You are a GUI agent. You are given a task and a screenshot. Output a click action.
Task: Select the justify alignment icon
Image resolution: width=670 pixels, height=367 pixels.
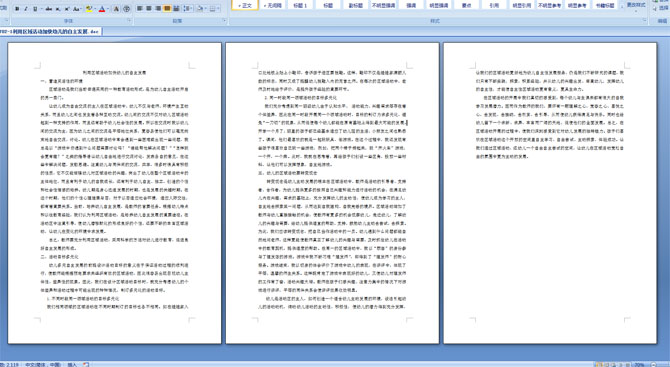pyautogui.click(x=167, y=9)
